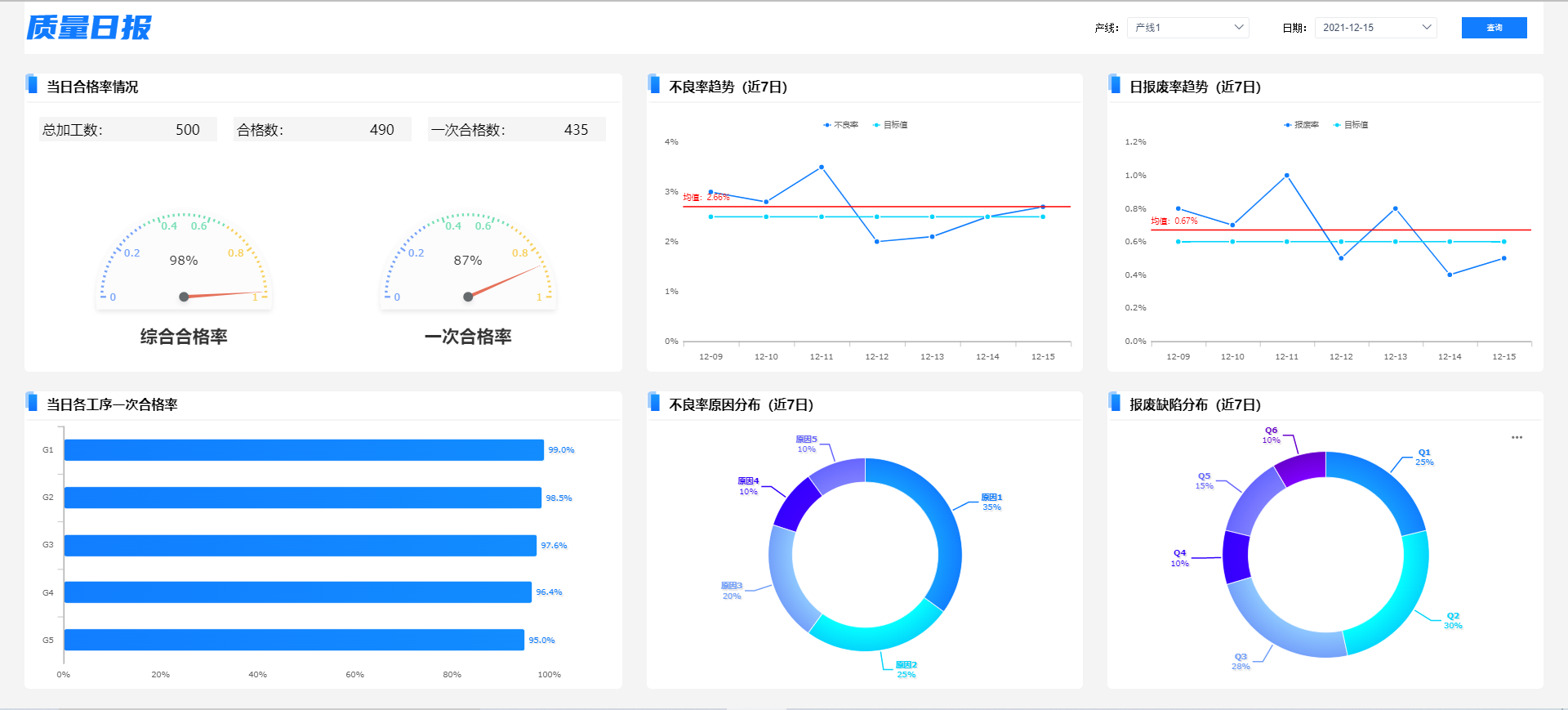Click the 查询 query button
The width and height of the screenshot is (1568, 710).
1494,28
